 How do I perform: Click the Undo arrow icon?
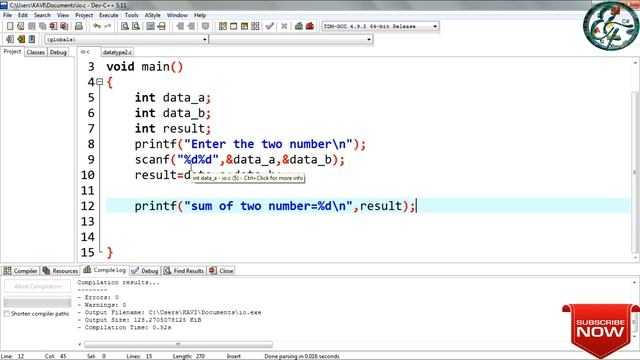pos(97,26)
